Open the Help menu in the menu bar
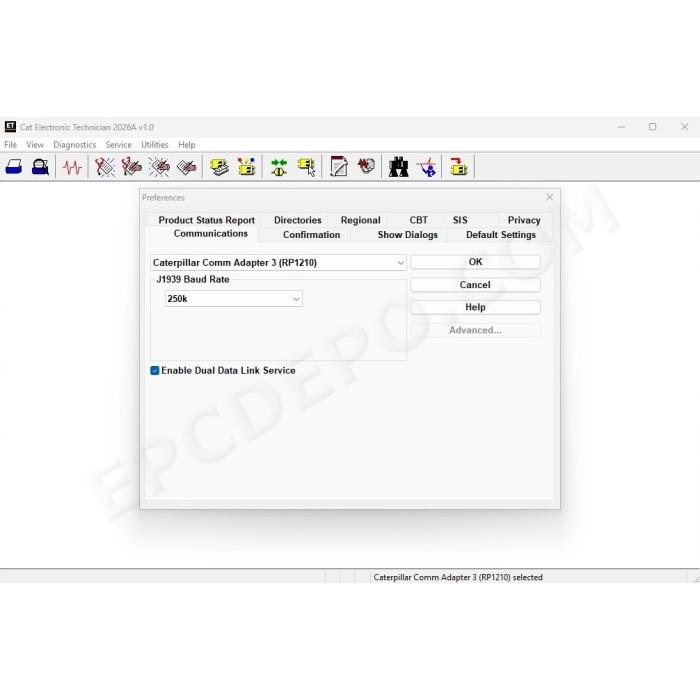 tap(187, 145)
